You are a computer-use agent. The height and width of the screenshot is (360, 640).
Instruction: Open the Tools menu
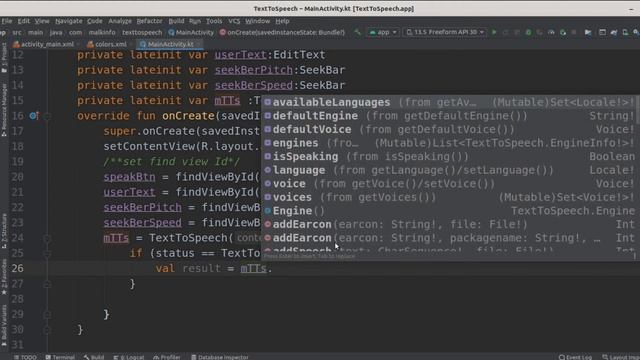[x=214, y=21]
